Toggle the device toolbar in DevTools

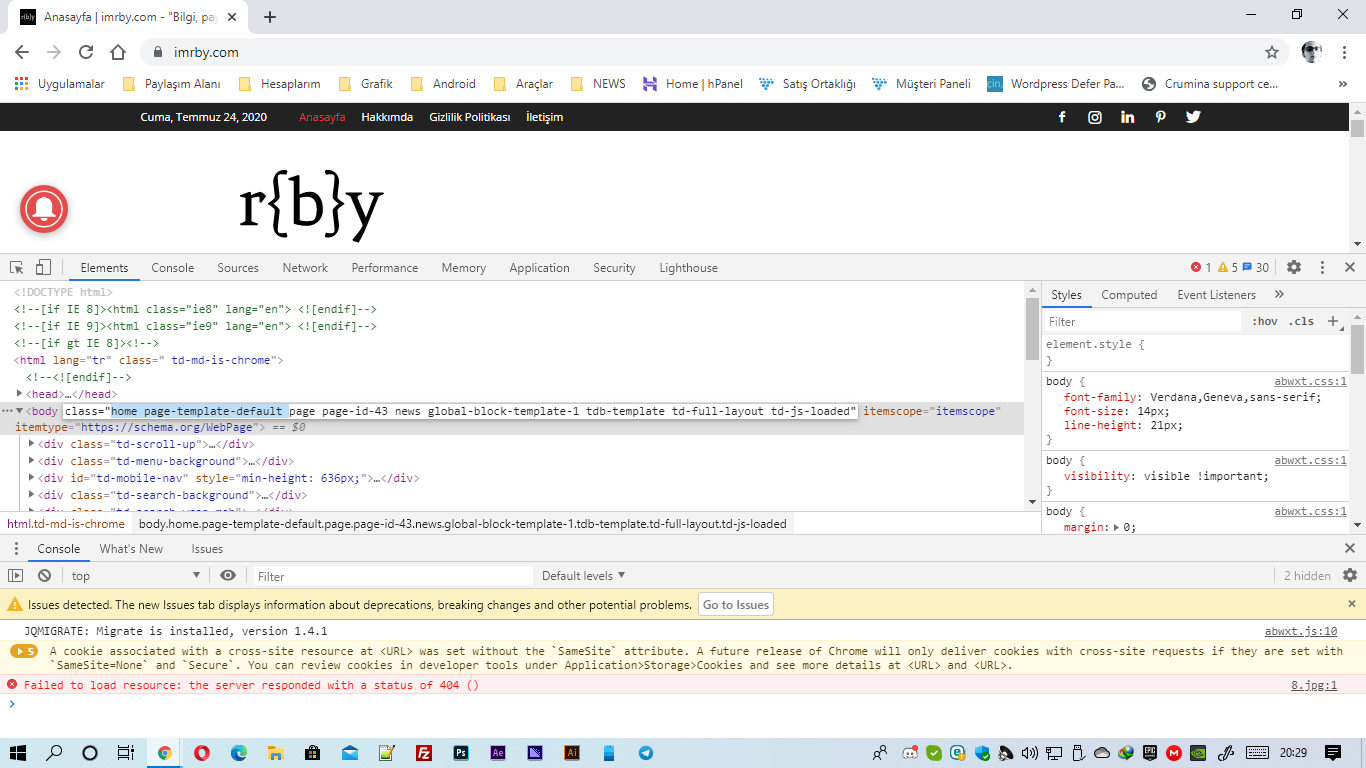[x=43, y=268]
